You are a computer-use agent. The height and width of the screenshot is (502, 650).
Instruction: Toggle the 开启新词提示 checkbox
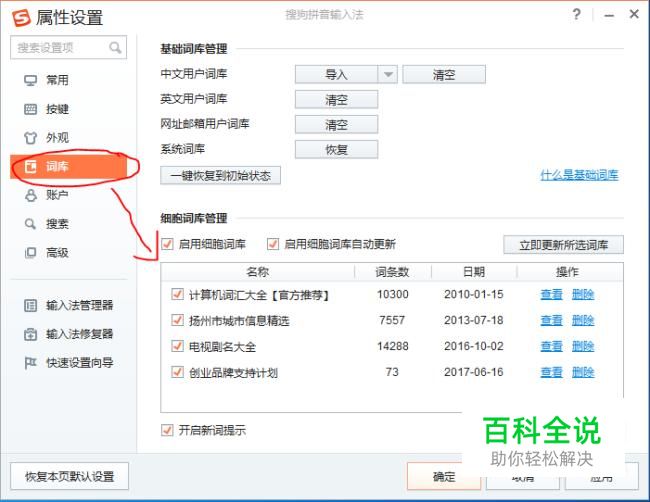click(x=167, y=430)
